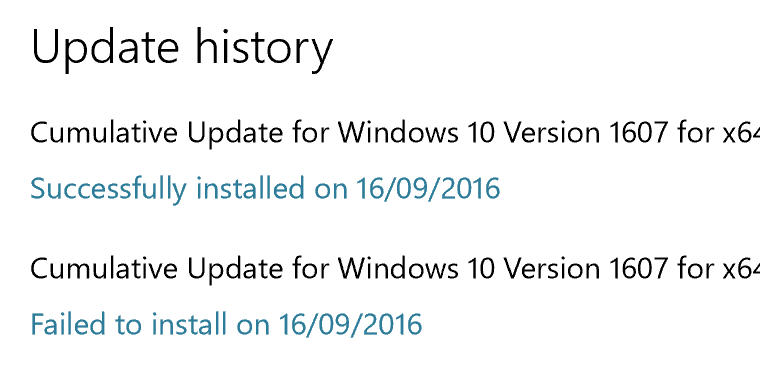Click the 16/09/2016 date in the successful install link

coord(428,188)
